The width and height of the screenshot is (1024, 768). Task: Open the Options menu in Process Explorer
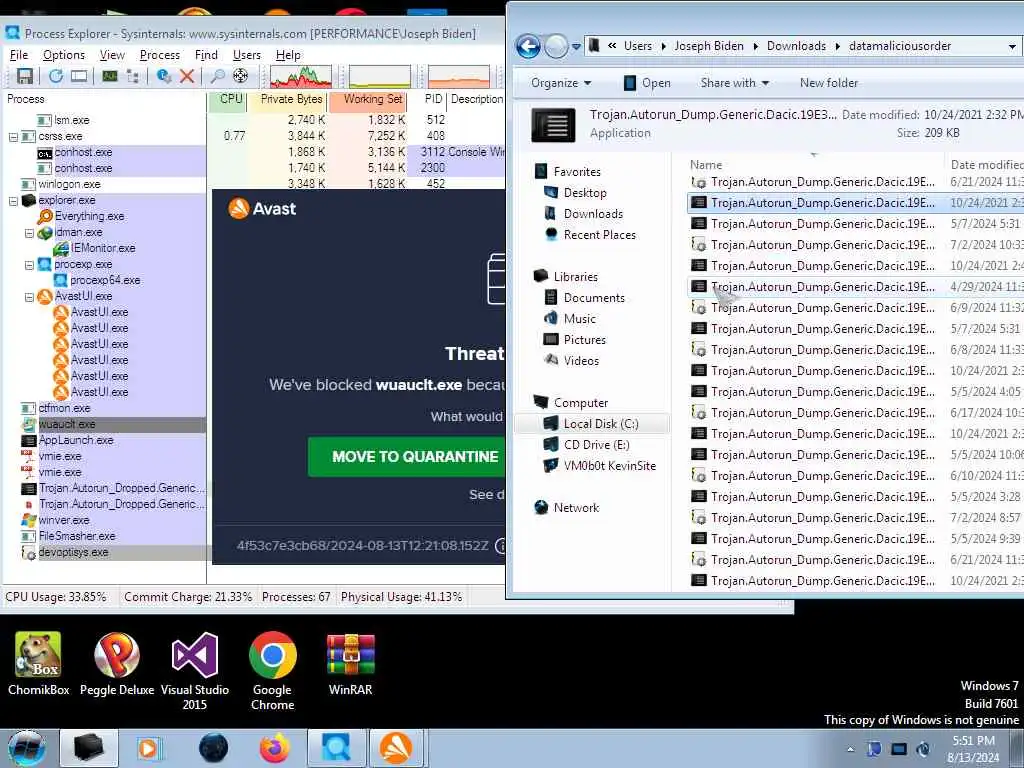64,55
